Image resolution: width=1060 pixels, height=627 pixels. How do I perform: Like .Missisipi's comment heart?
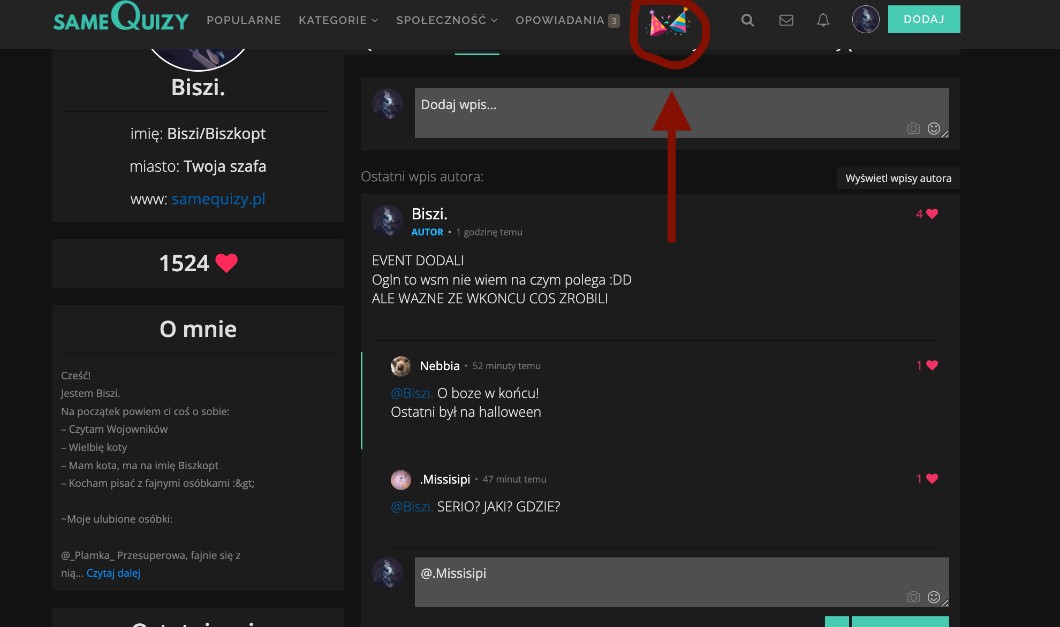932,479
